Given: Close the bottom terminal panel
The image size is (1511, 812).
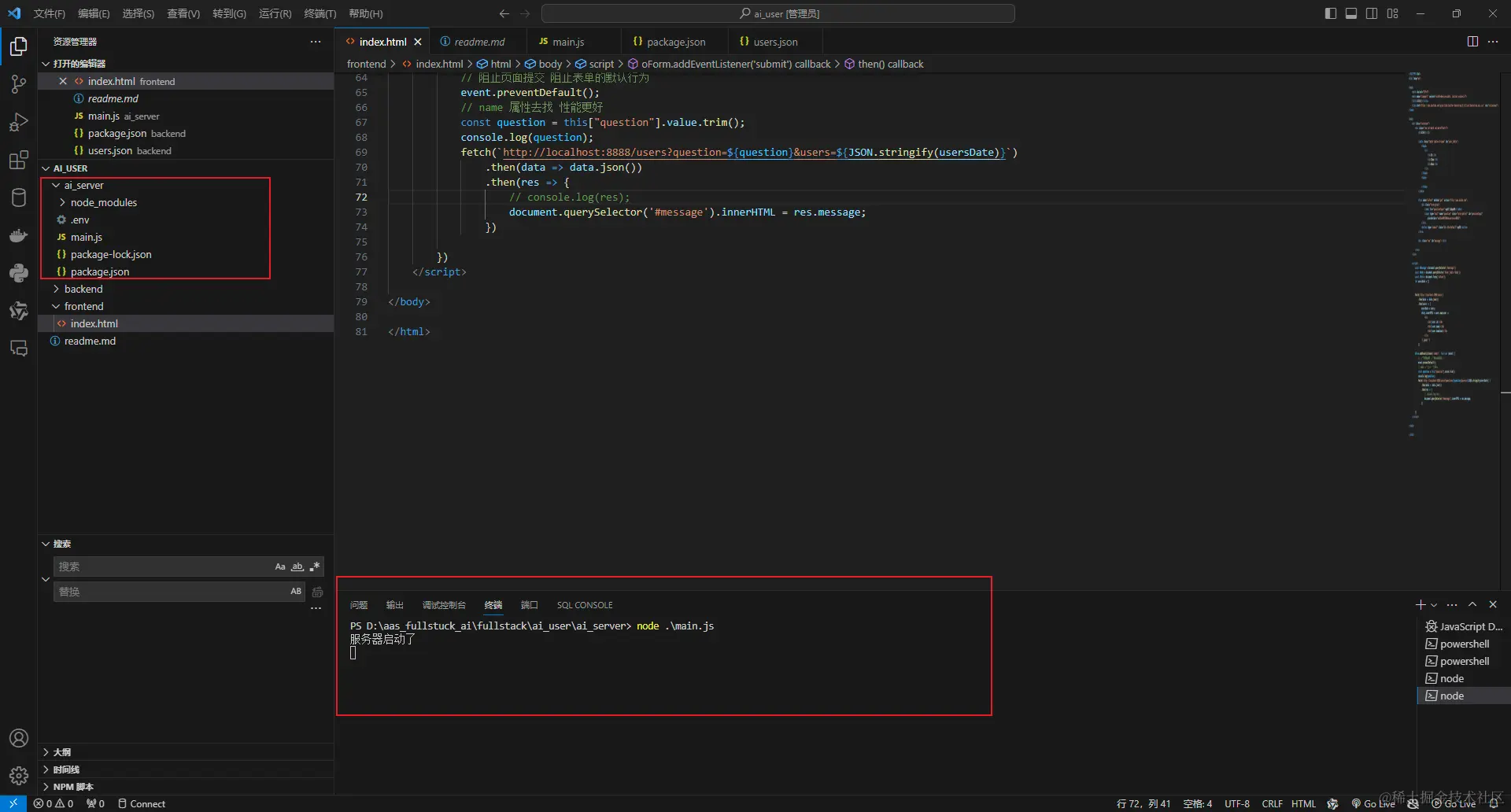Looking at the screenshot, I should point(1493,604).
